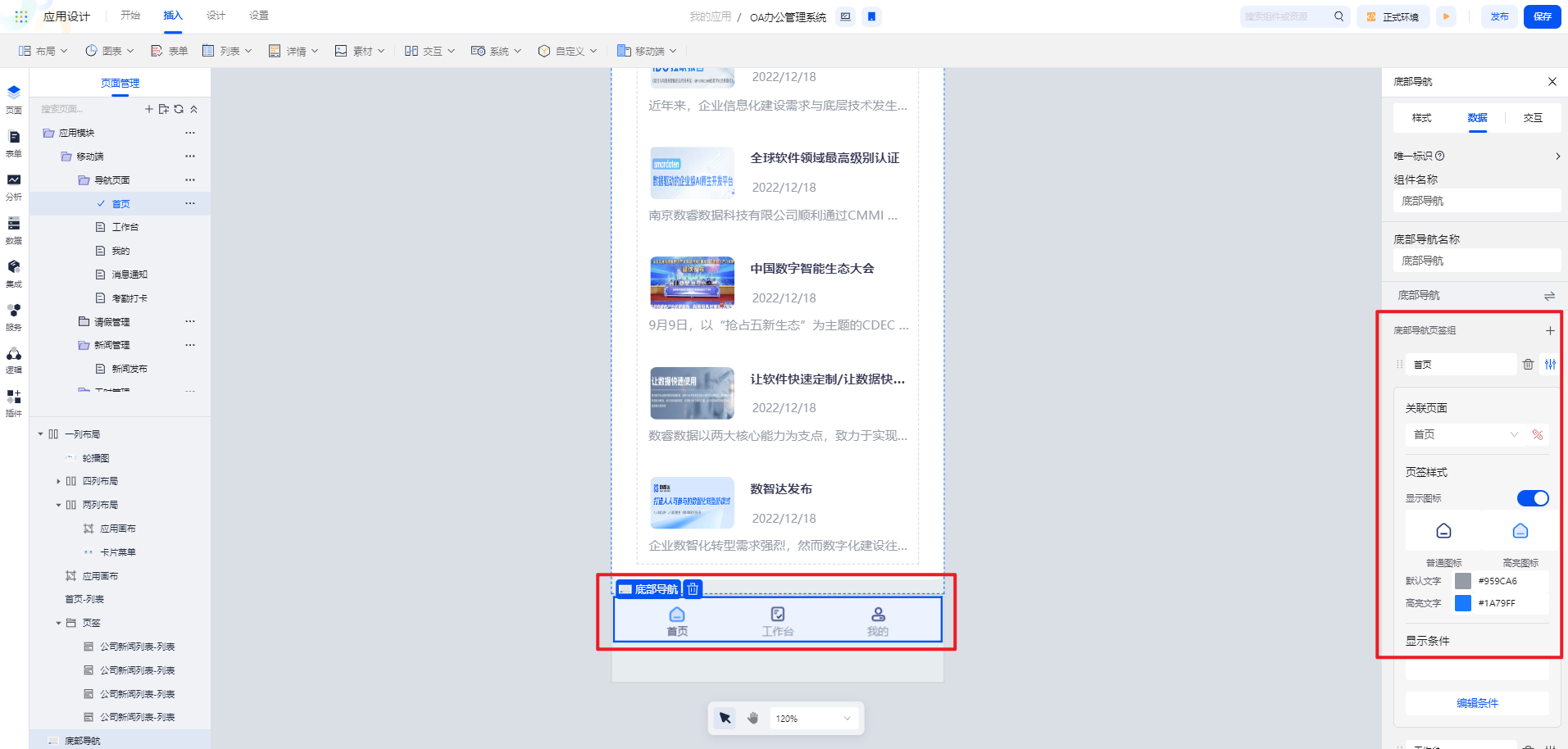Click the 搜索页面 search input

coord(89,109)
